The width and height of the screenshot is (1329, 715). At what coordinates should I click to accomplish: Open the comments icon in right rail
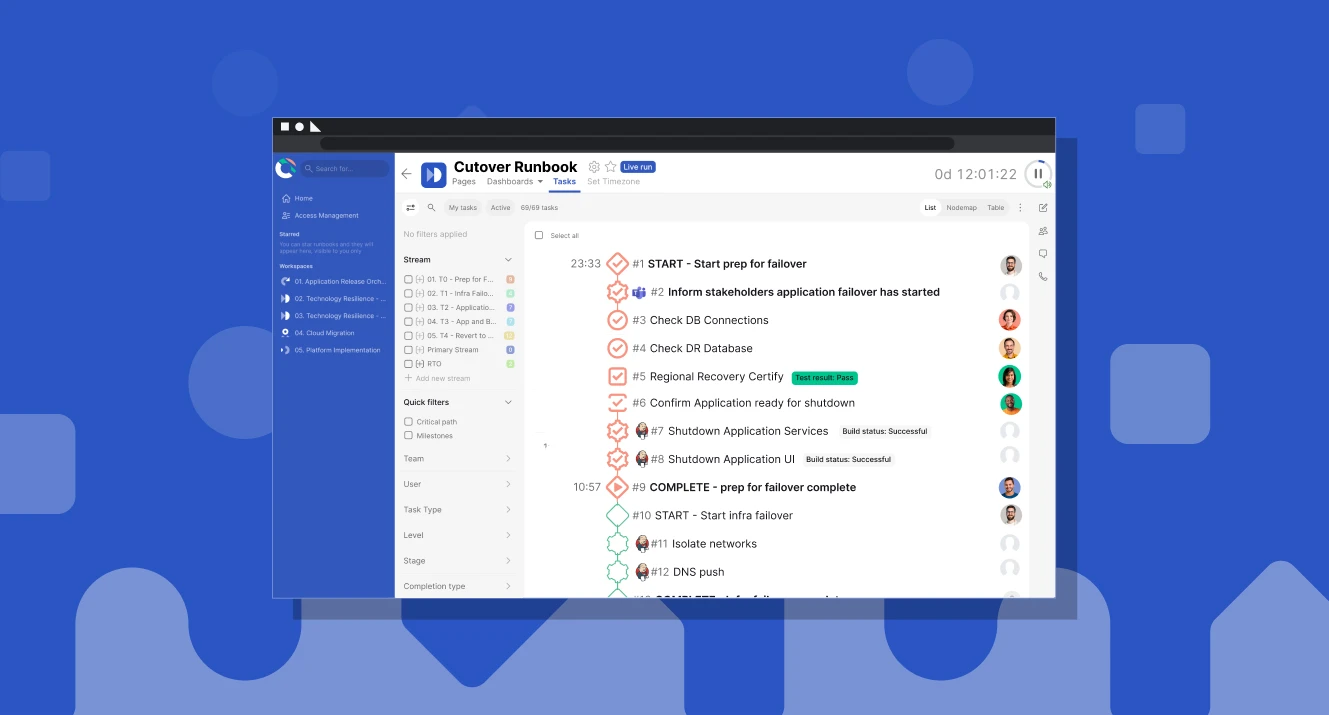coord(1043,254)
